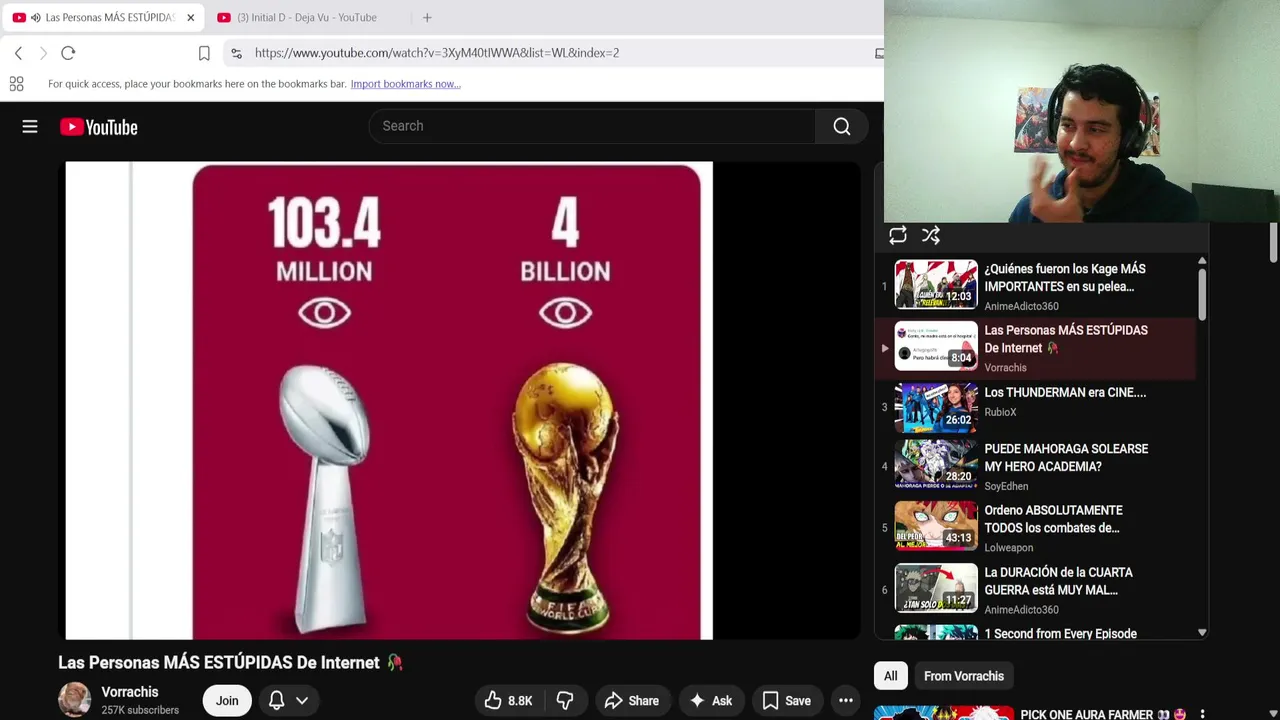
Task: Go forward with the browser forward arrow
Action: click(x=43, y=53)
